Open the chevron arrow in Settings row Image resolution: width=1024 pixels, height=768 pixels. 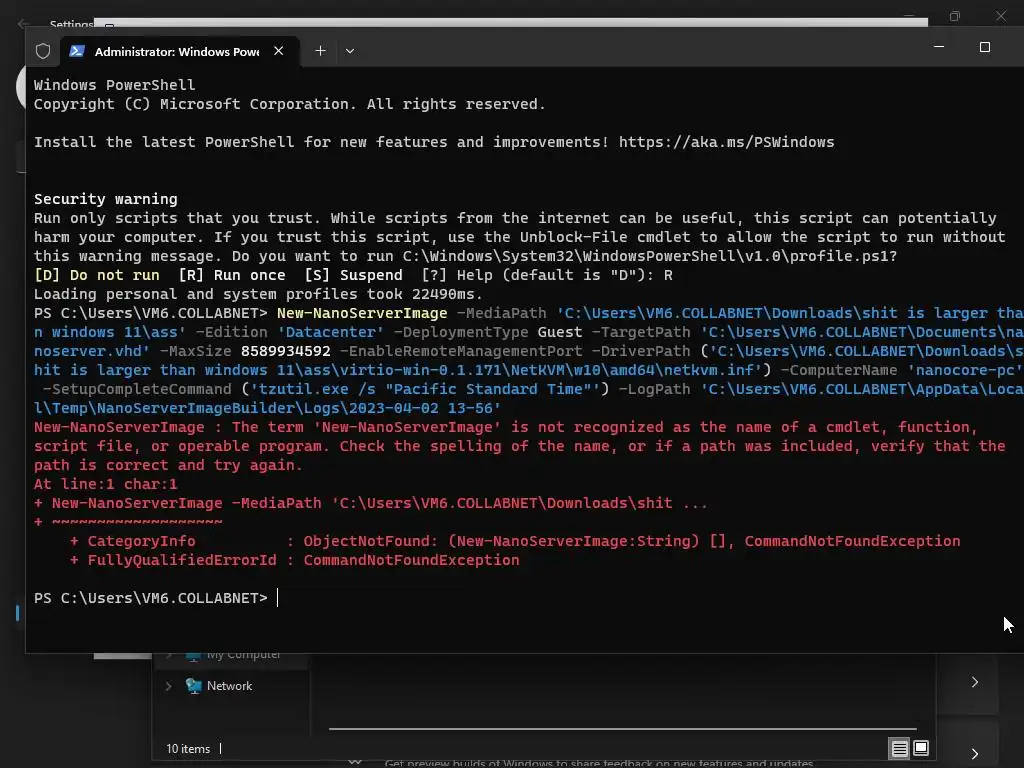[x=975, y=682]
